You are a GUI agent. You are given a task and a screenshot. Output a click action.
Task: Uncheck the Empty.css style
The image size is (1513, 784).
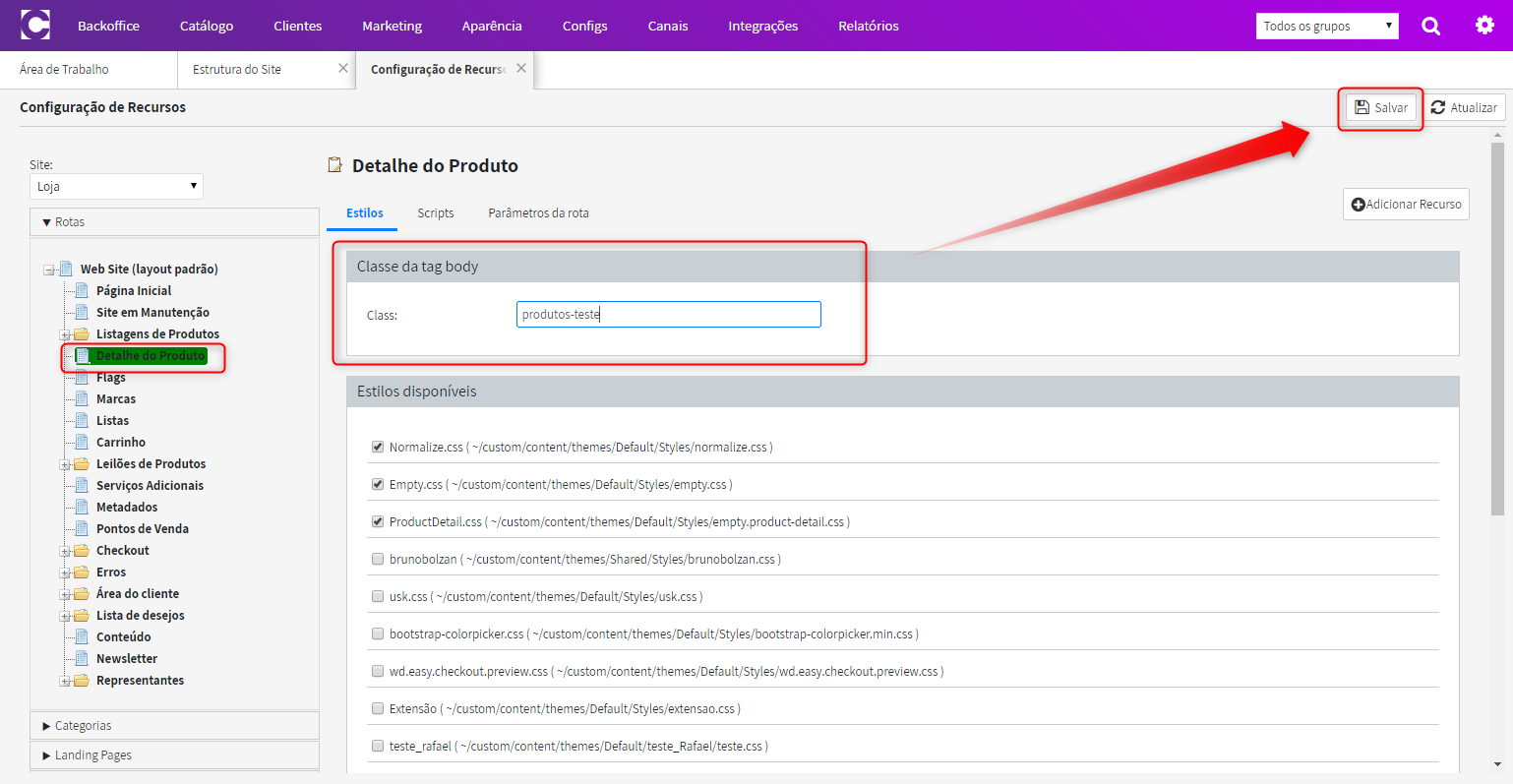[x=378, y=484]
